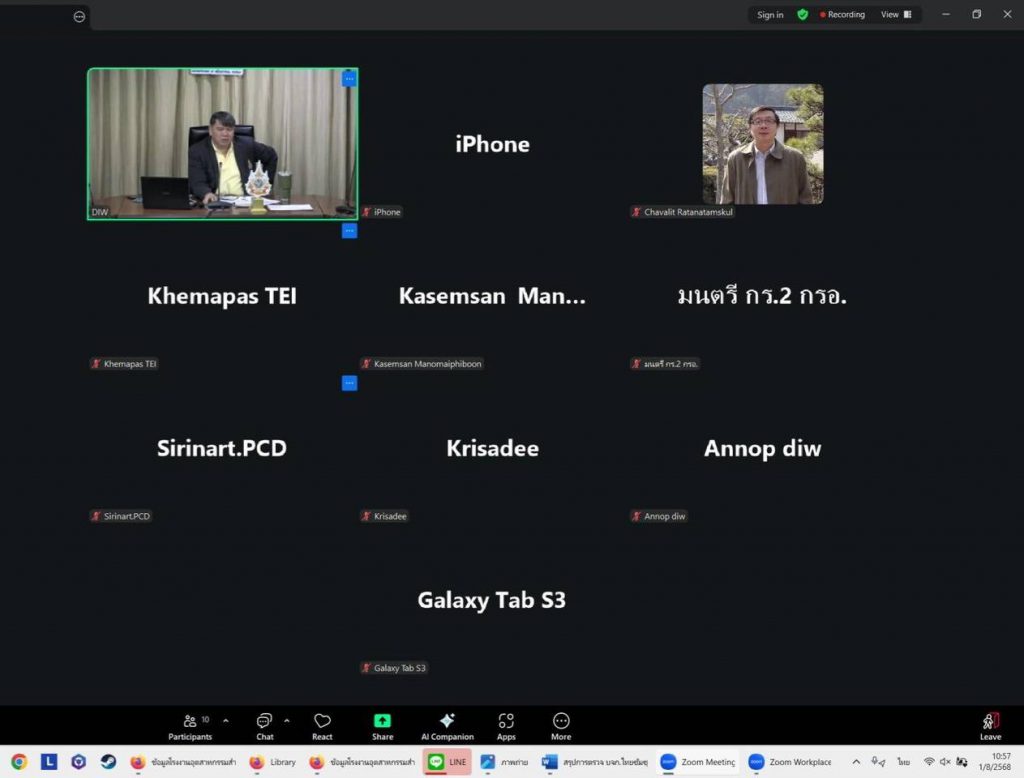1024x778 pixels.
Task: Select the Kasemsan Manomaiphiboon participant tile
Action: coord(492,297)
